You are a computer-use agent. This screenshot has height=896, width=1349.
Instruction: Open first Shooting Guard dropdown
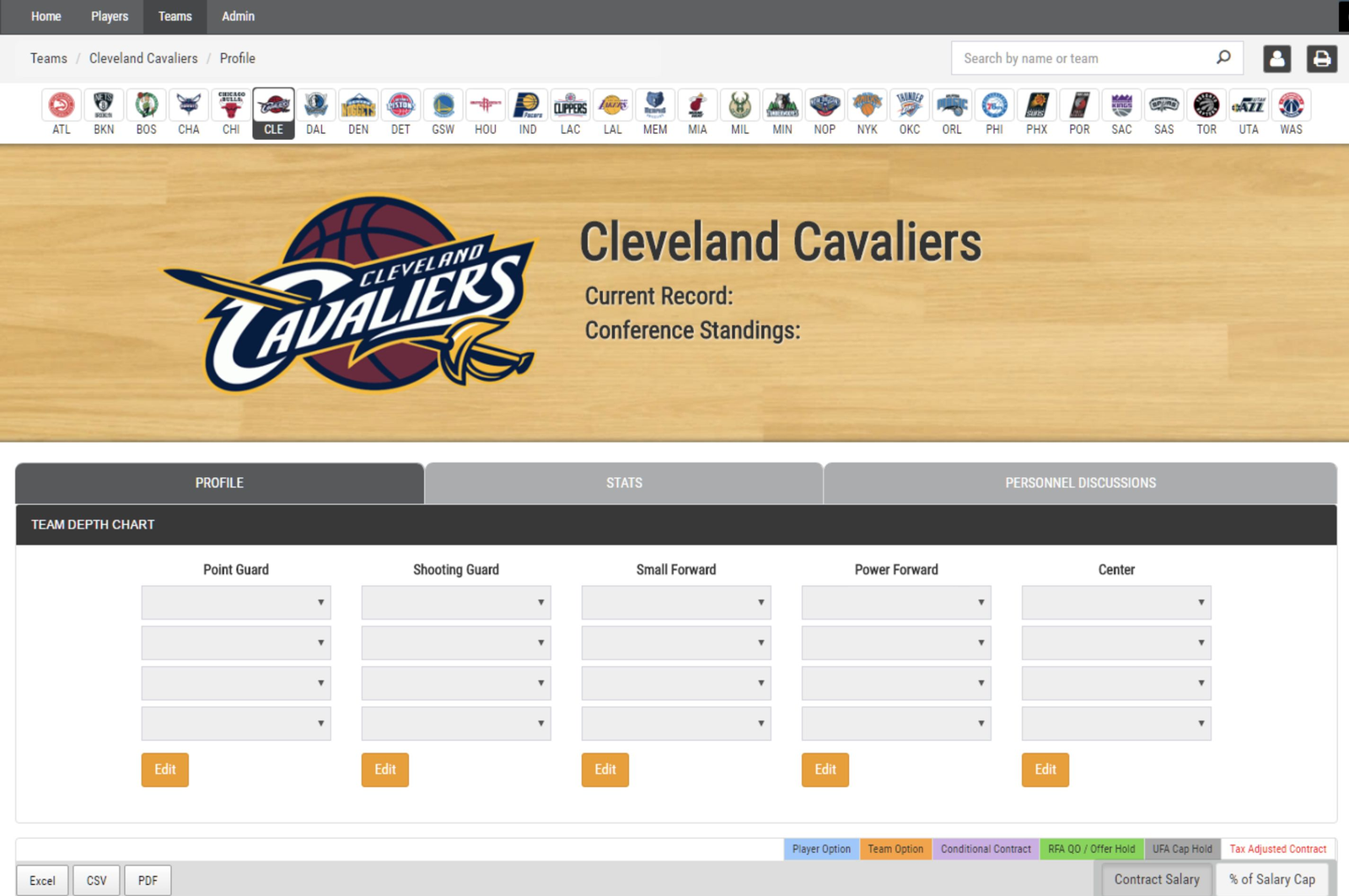(456, 603)
